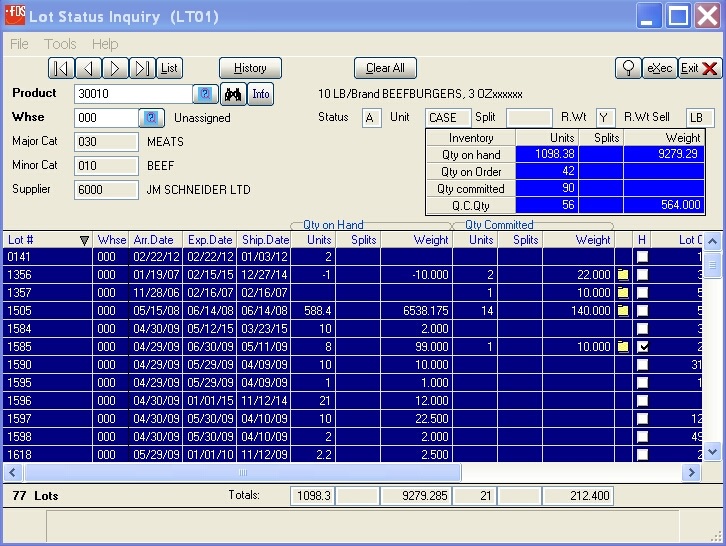Click the Ship.Date column header

pos(264,240)
